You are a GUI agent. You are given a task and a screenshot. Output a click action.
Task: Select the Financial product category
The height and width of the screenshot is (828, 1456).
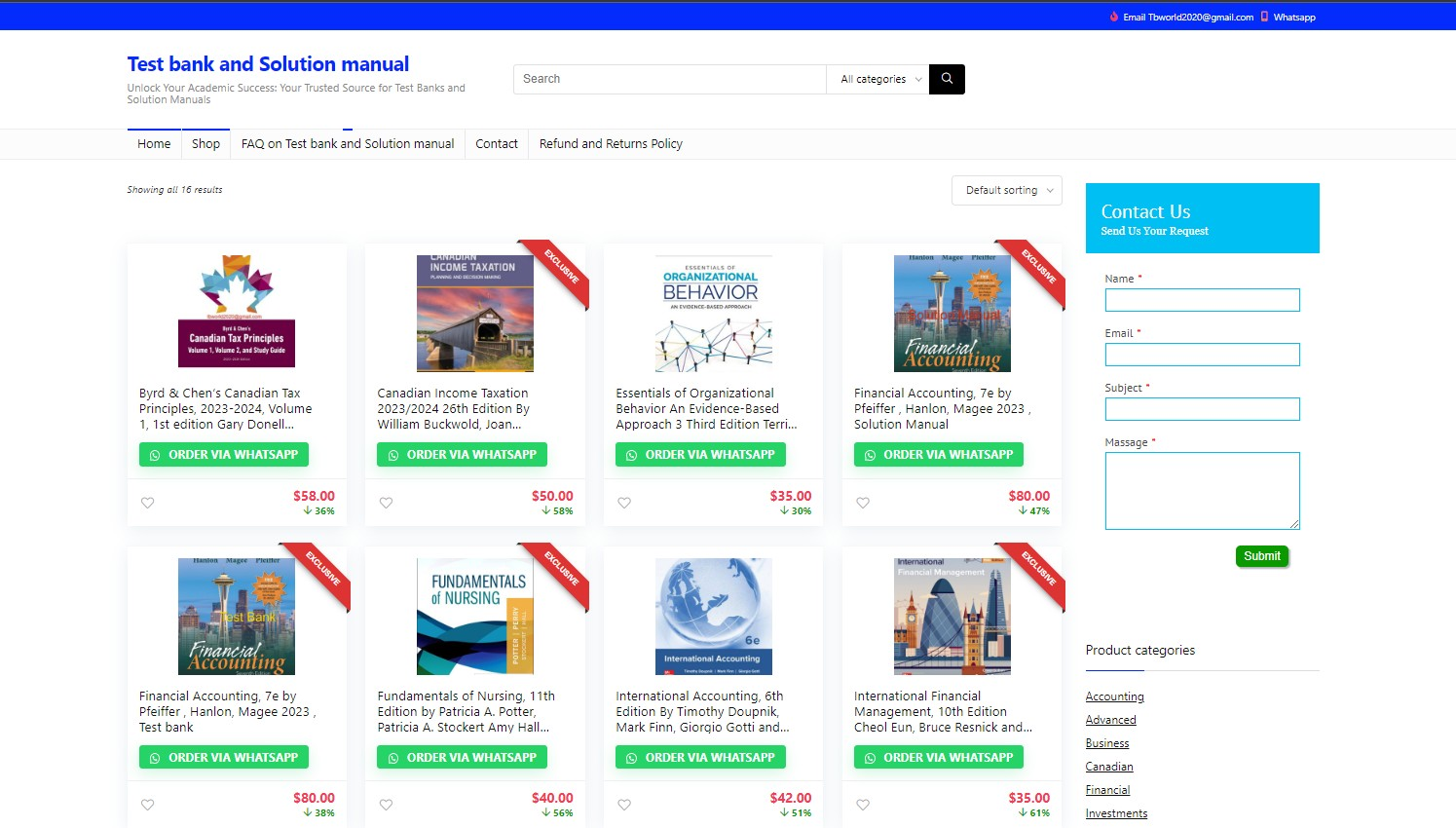coord(1108,790)
